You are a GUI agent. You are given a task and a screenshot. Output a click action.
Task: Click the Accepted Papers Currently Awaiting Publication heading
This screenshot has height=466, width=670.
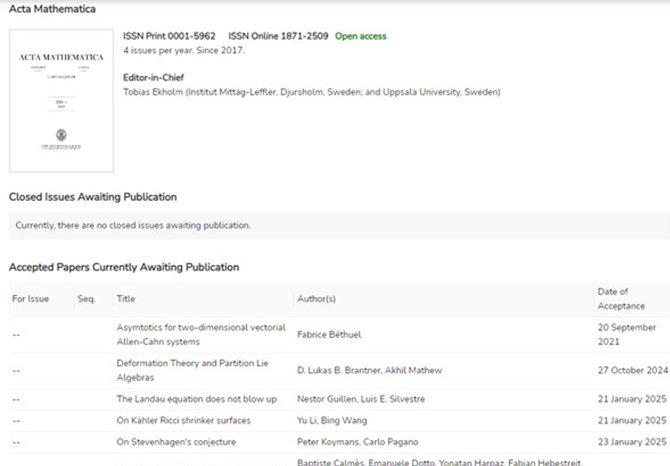coord(124,267)
